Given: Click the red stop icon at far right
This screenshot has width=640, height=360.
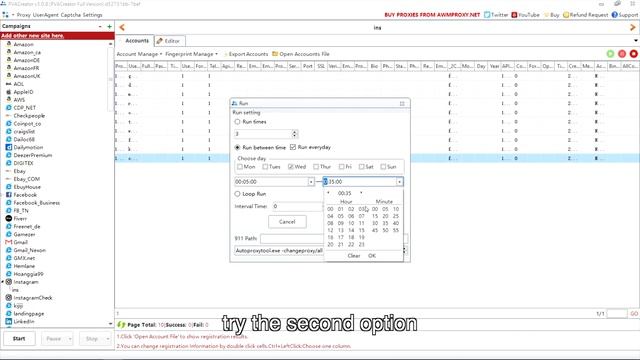Looking at the screenshot, I should tap(633, 54).
